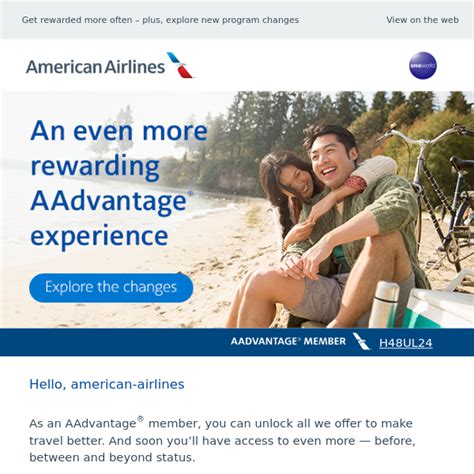
Task: Click the word AAdvantage in the headline
Action: tap(109, 201)
